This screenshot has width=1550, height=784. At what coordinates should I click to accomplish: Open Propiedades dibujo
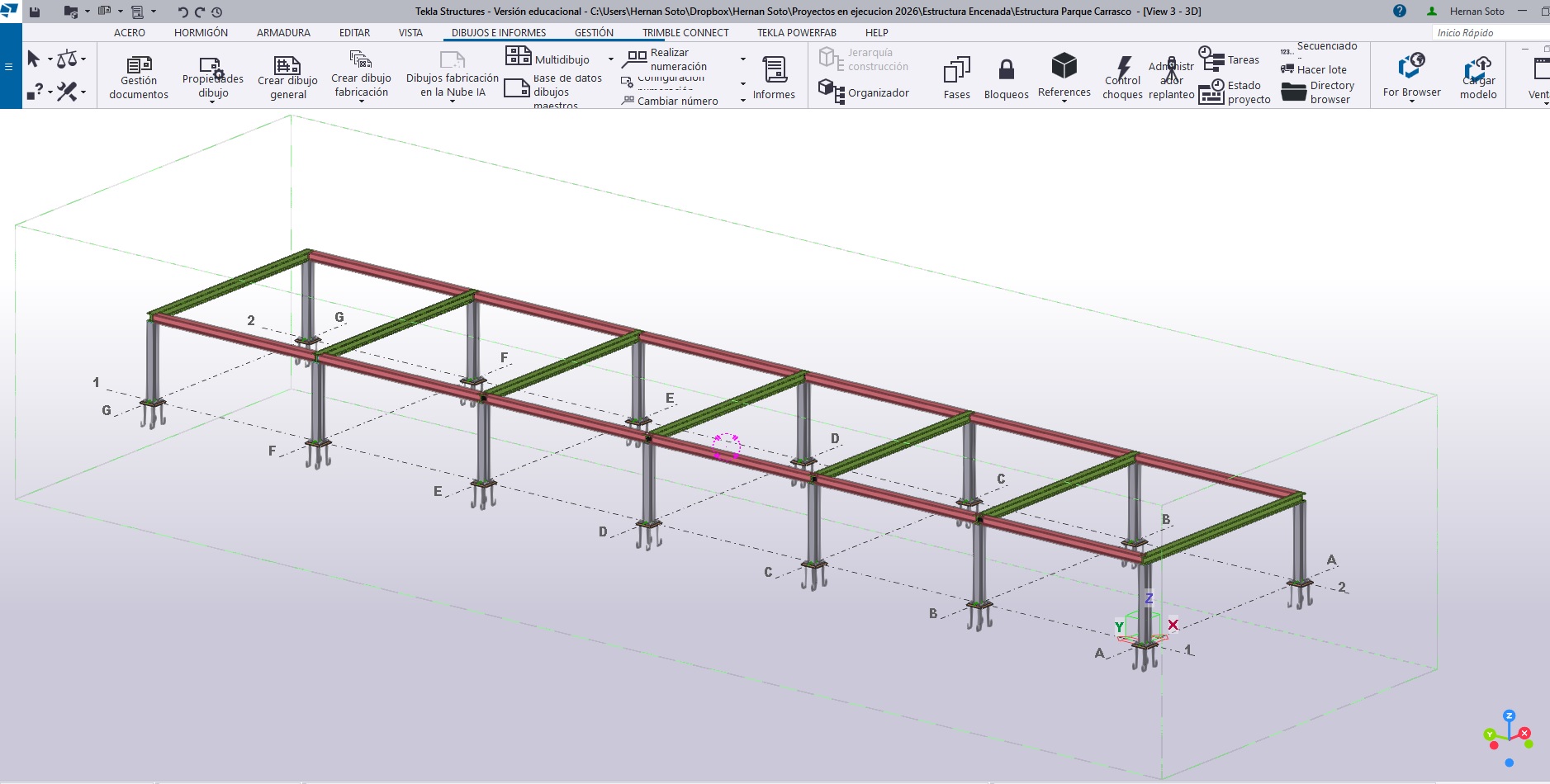point(213,78)
